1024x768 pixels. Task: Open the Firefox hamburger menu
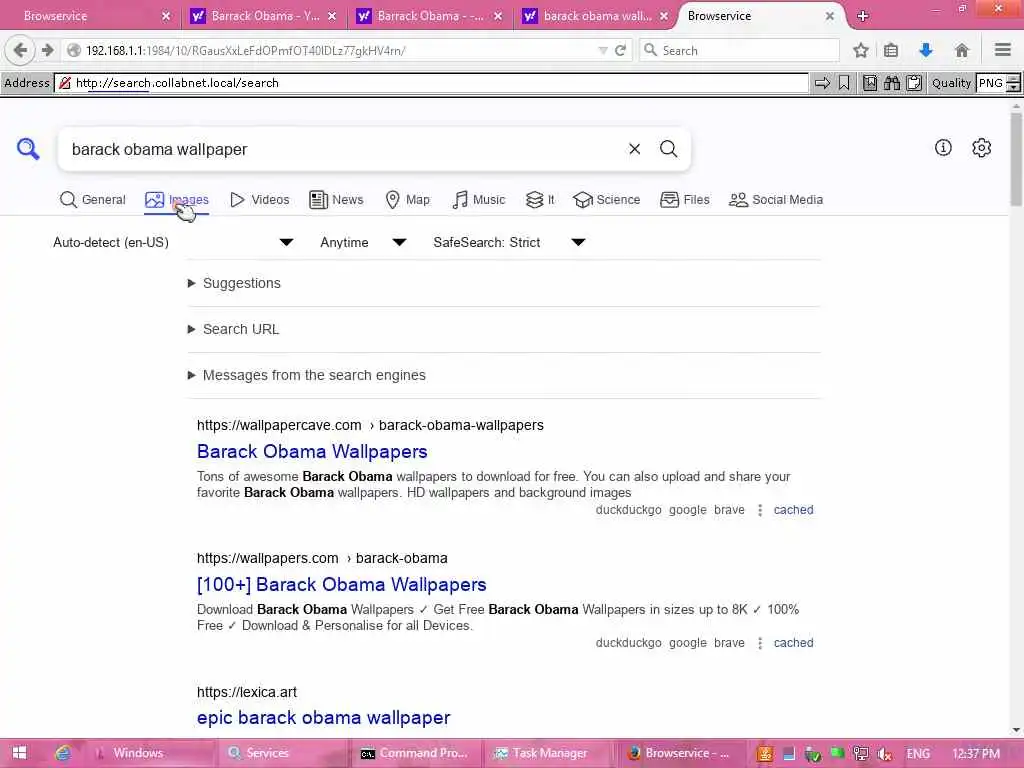1002,50
